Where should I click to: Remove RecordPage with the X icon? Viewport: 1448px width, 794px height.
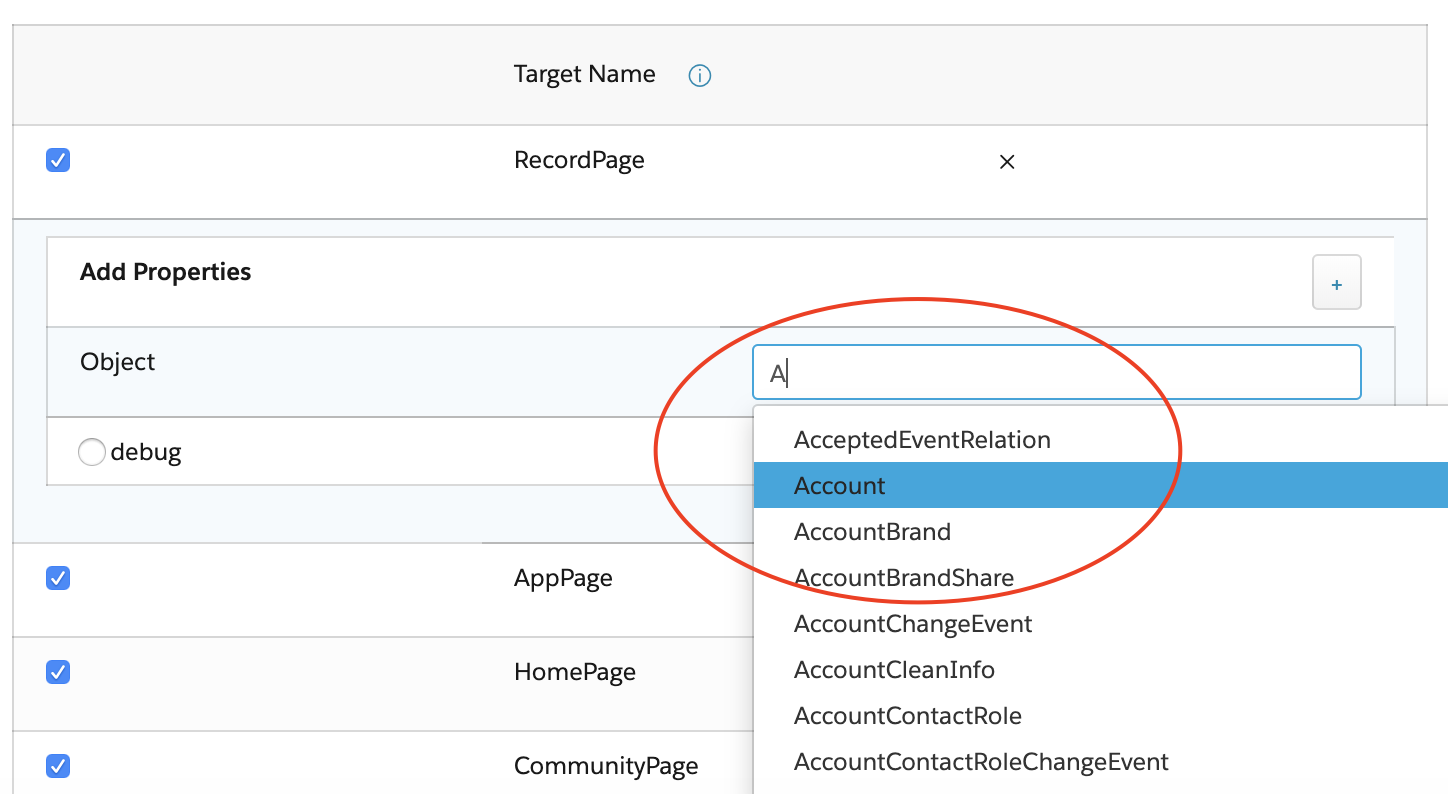click(x=1007, y=162)
